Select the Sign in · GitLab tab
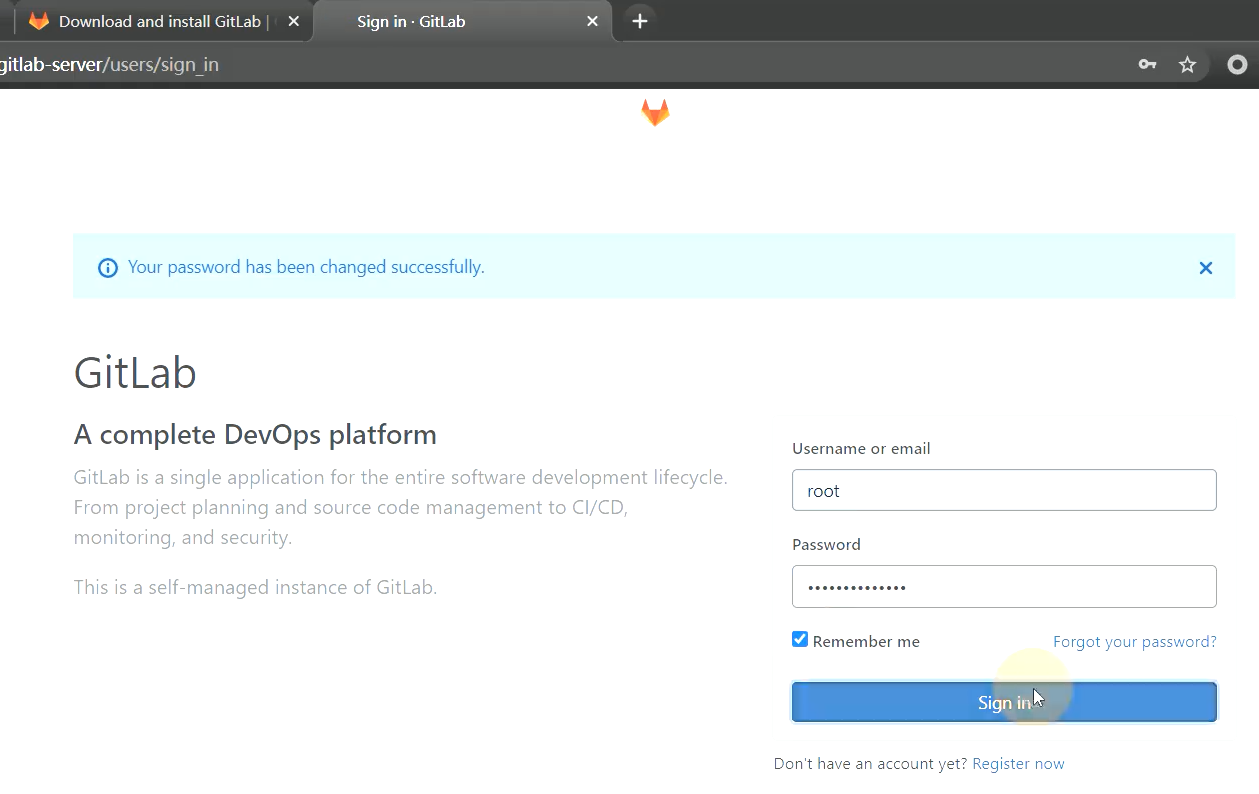Screen dimensions: 1259x794 point(411,21)
